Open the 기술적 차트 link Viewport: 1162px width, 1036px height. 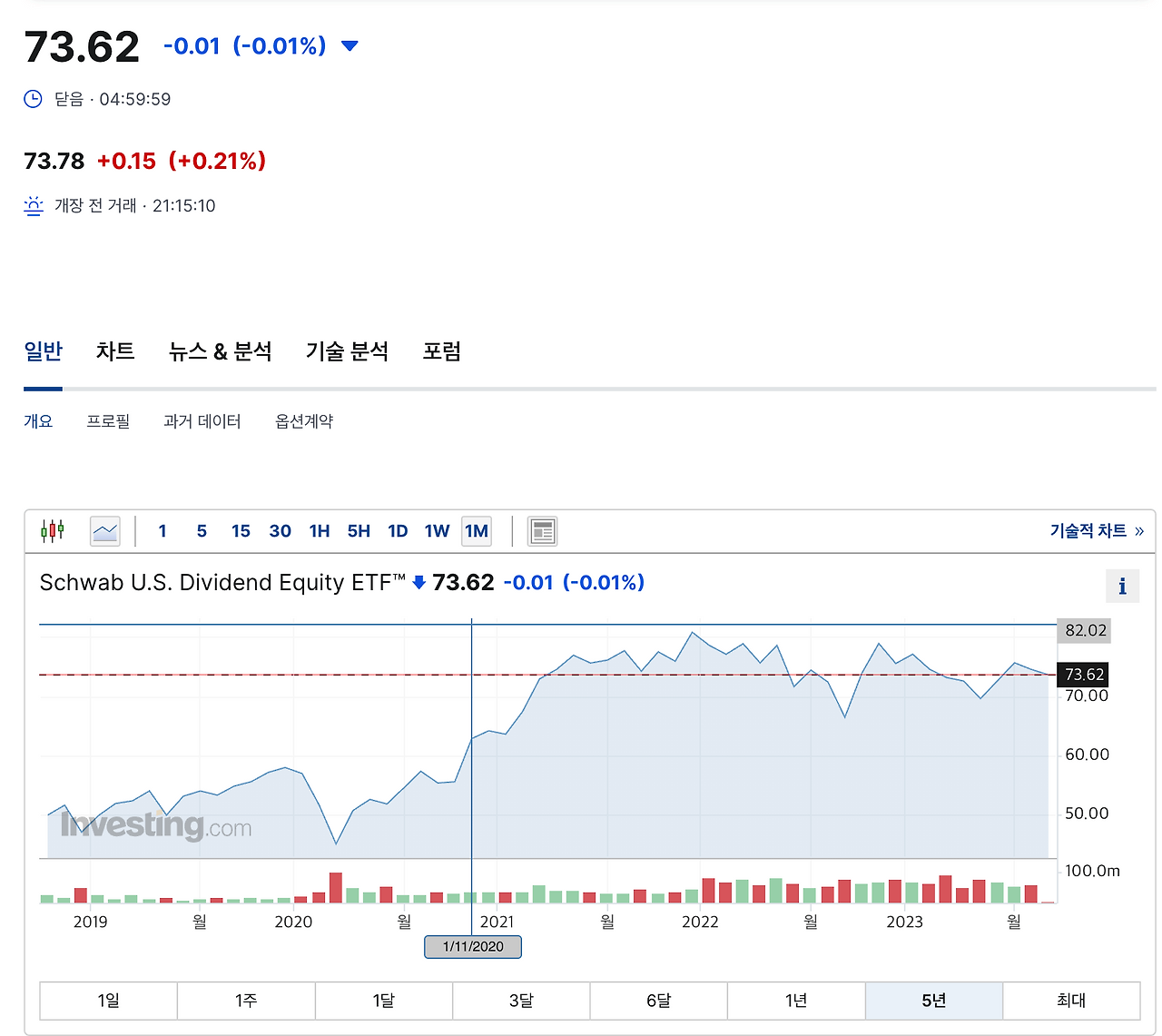(x=1088, y=530)
